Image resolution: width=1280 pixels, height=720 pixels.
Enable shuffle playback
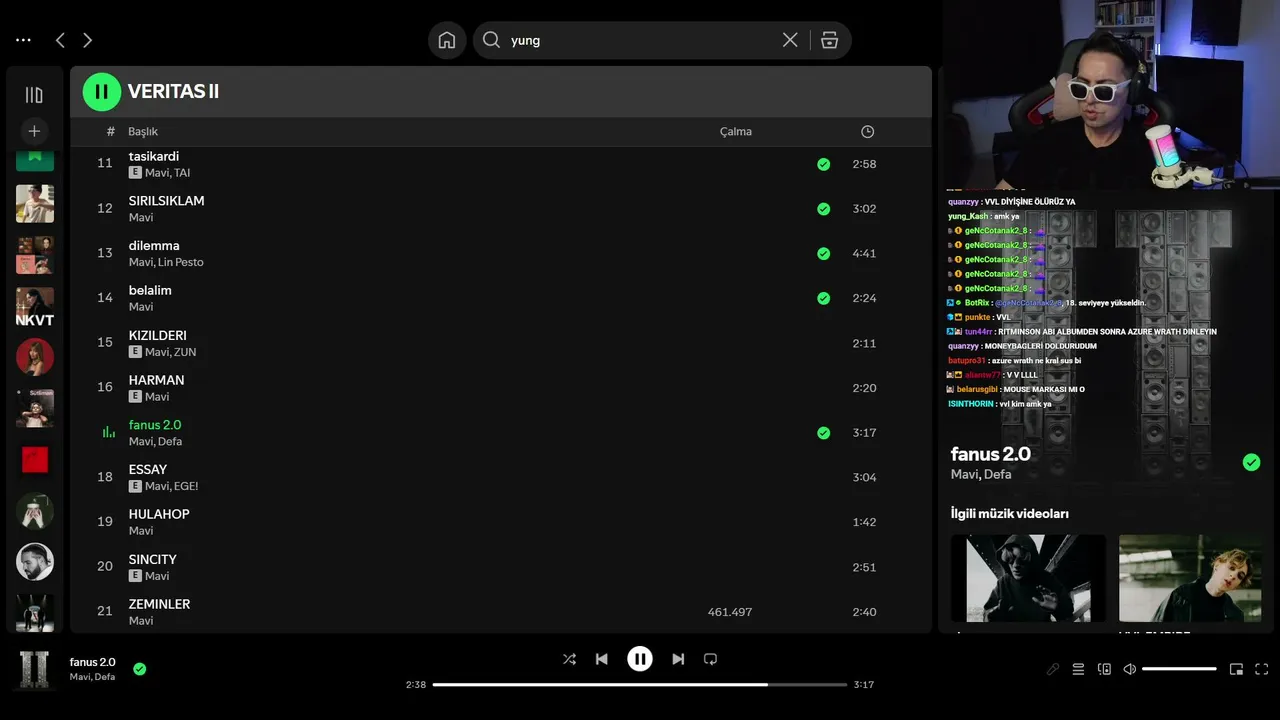569,659
